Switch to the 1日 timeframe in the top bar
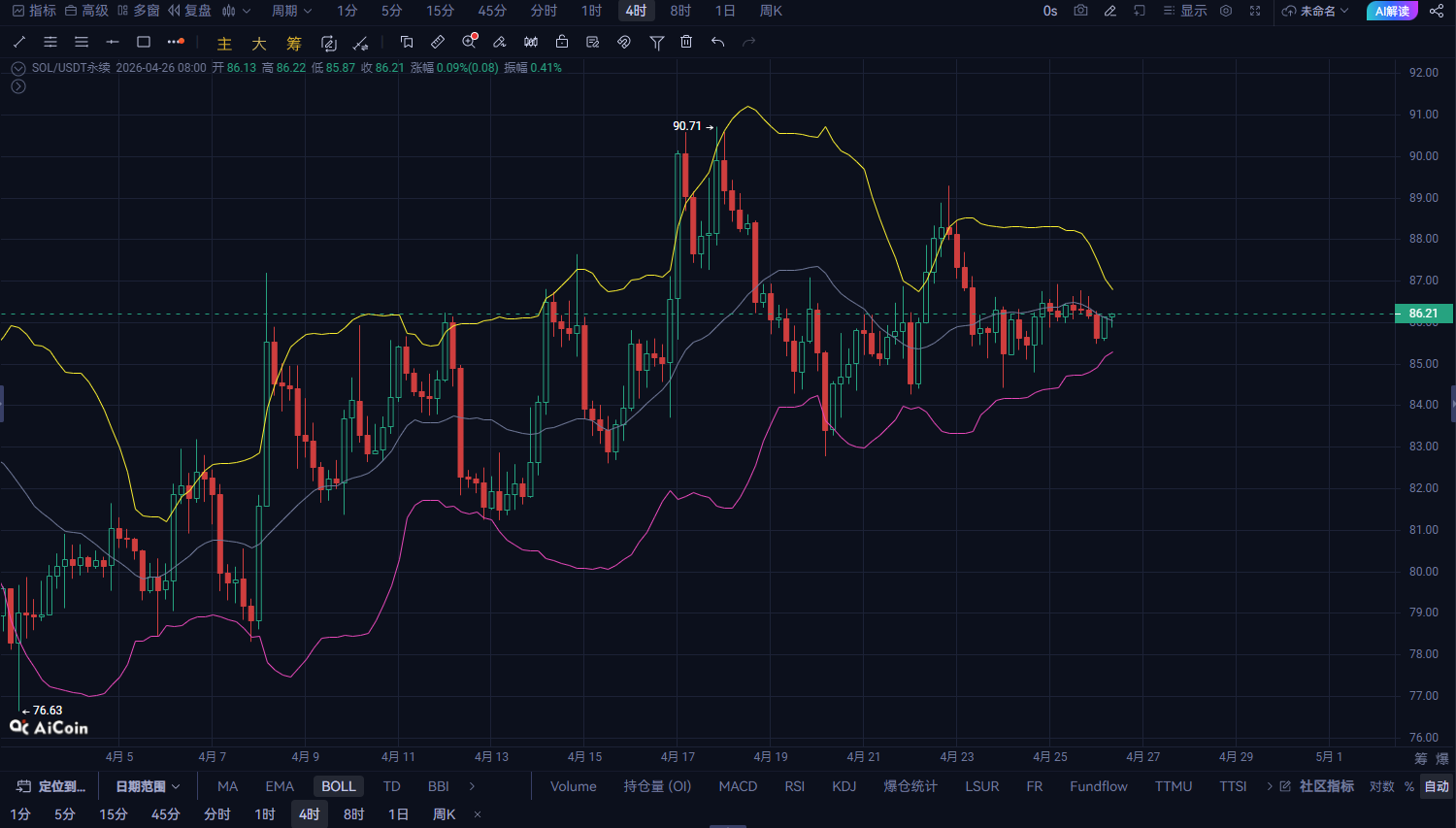The image size is (1456, 828). click(725, 11)
